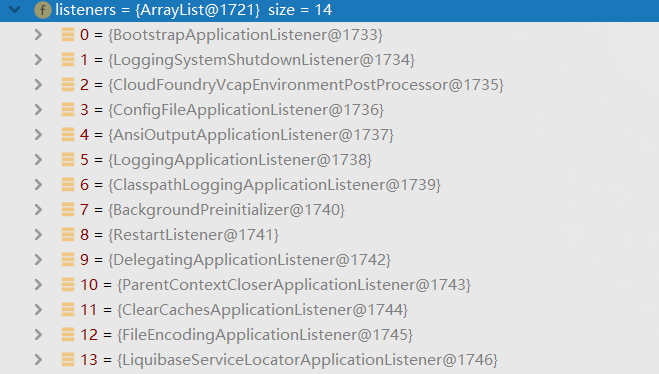Select the ConfigFileApplicationListener@1736 value text

click(x=246, y=110)
